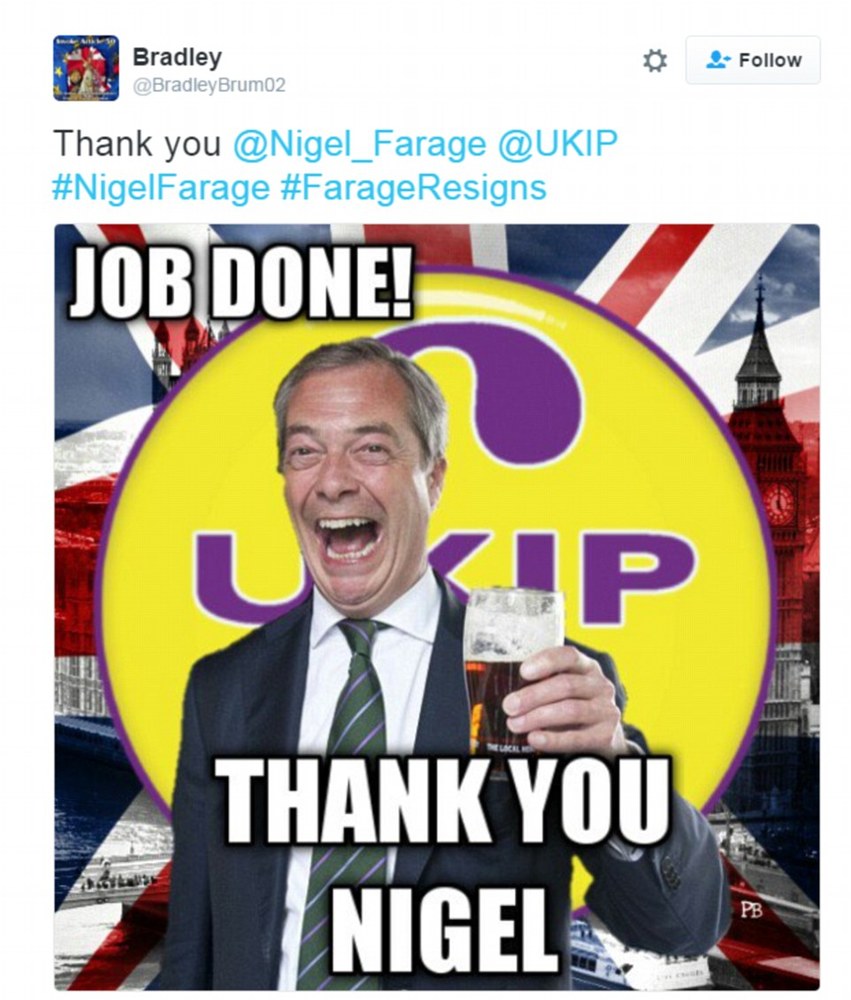Click the "Thank you" tweet text

click(x=136, y=144)
